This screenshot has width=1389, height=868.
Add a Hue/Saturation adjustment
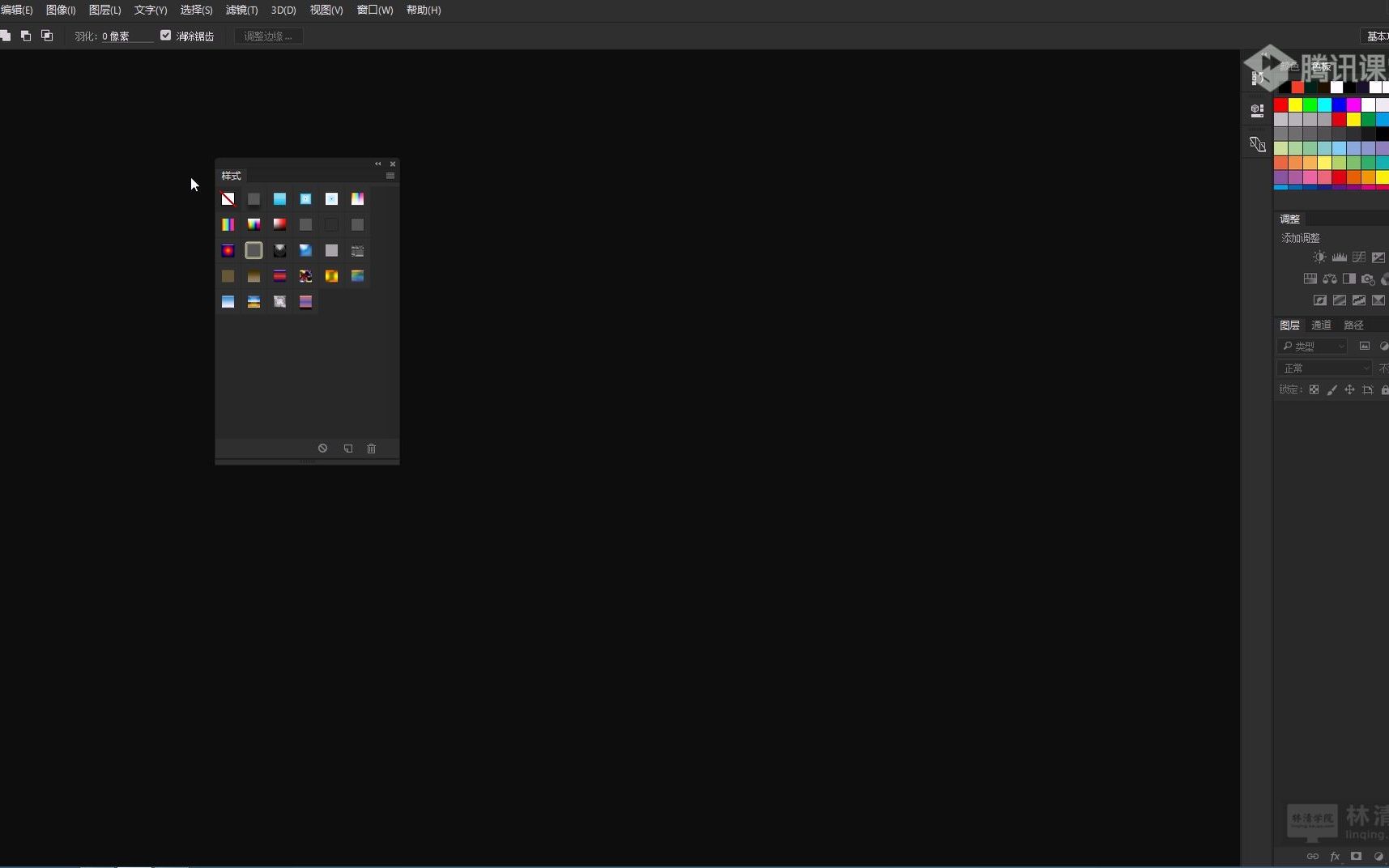coord(1310,279)
